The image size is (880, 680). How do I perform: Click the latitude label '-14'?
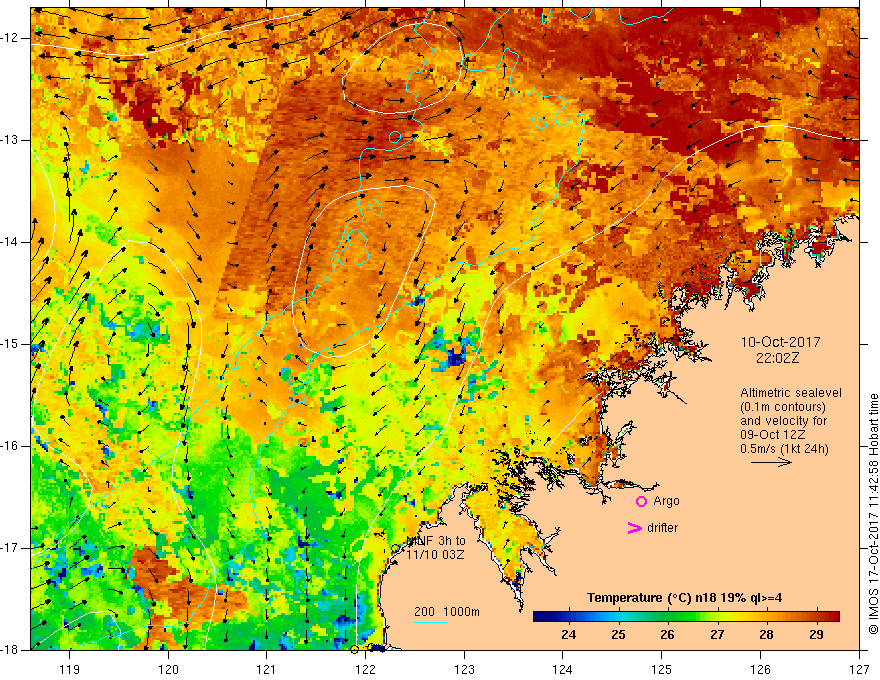(11, 242)
